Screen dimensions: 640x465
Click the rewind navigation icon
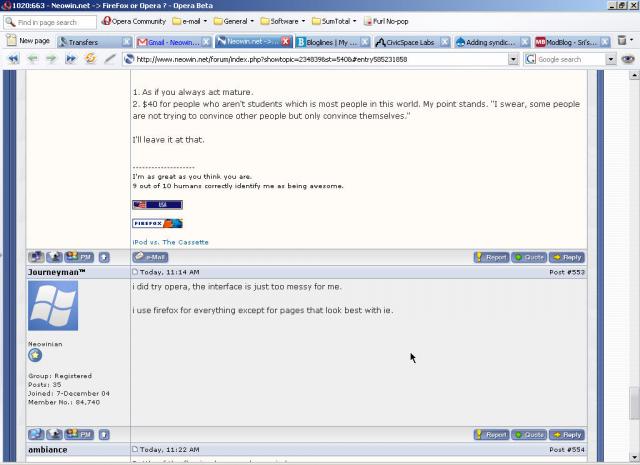tap(13, 59)
